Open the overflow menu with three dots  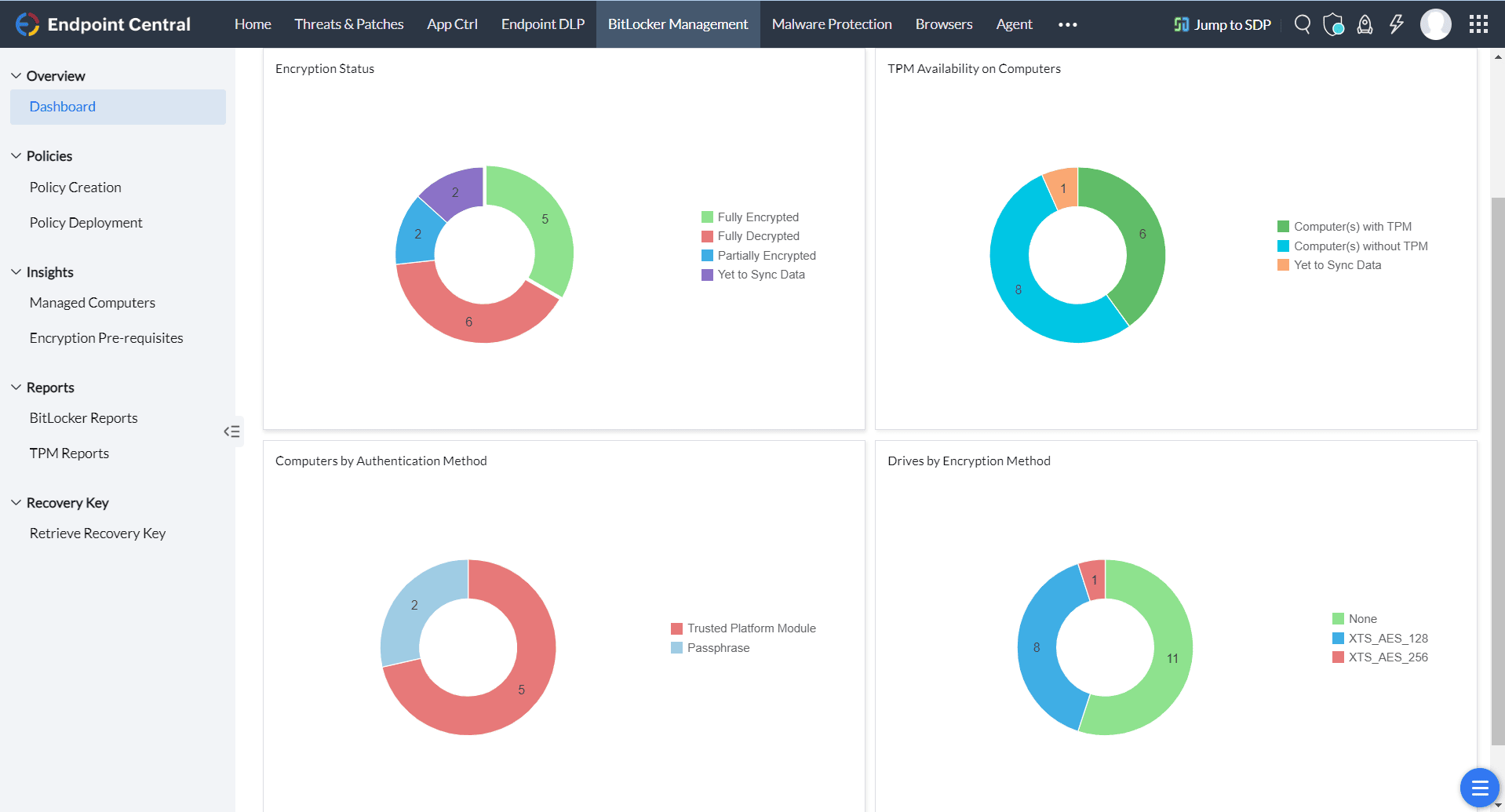pos(1067,24)
